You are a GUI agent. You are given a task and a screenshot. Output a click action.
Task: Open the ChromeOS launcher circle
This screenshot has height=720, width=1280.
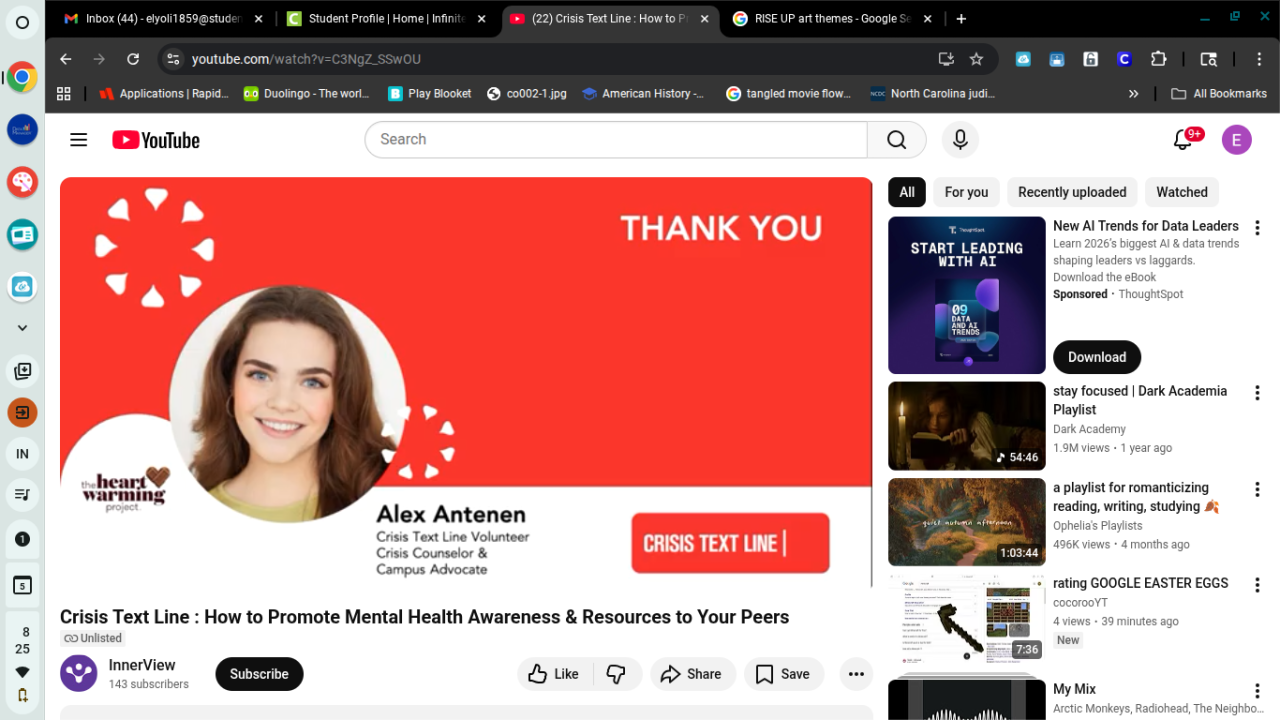[x=22, y=22]
